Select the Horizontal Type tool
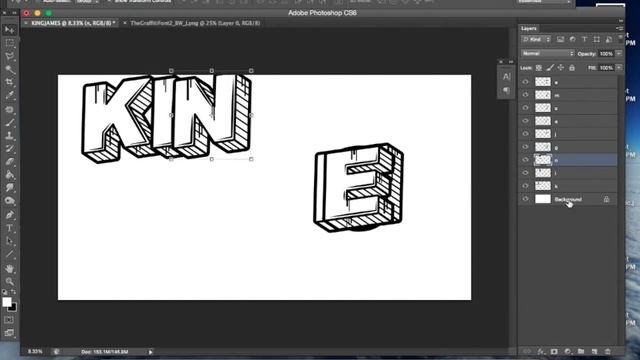Image resolution: width=640 pixels, height=360 pixels. click(x=9, y=228)
